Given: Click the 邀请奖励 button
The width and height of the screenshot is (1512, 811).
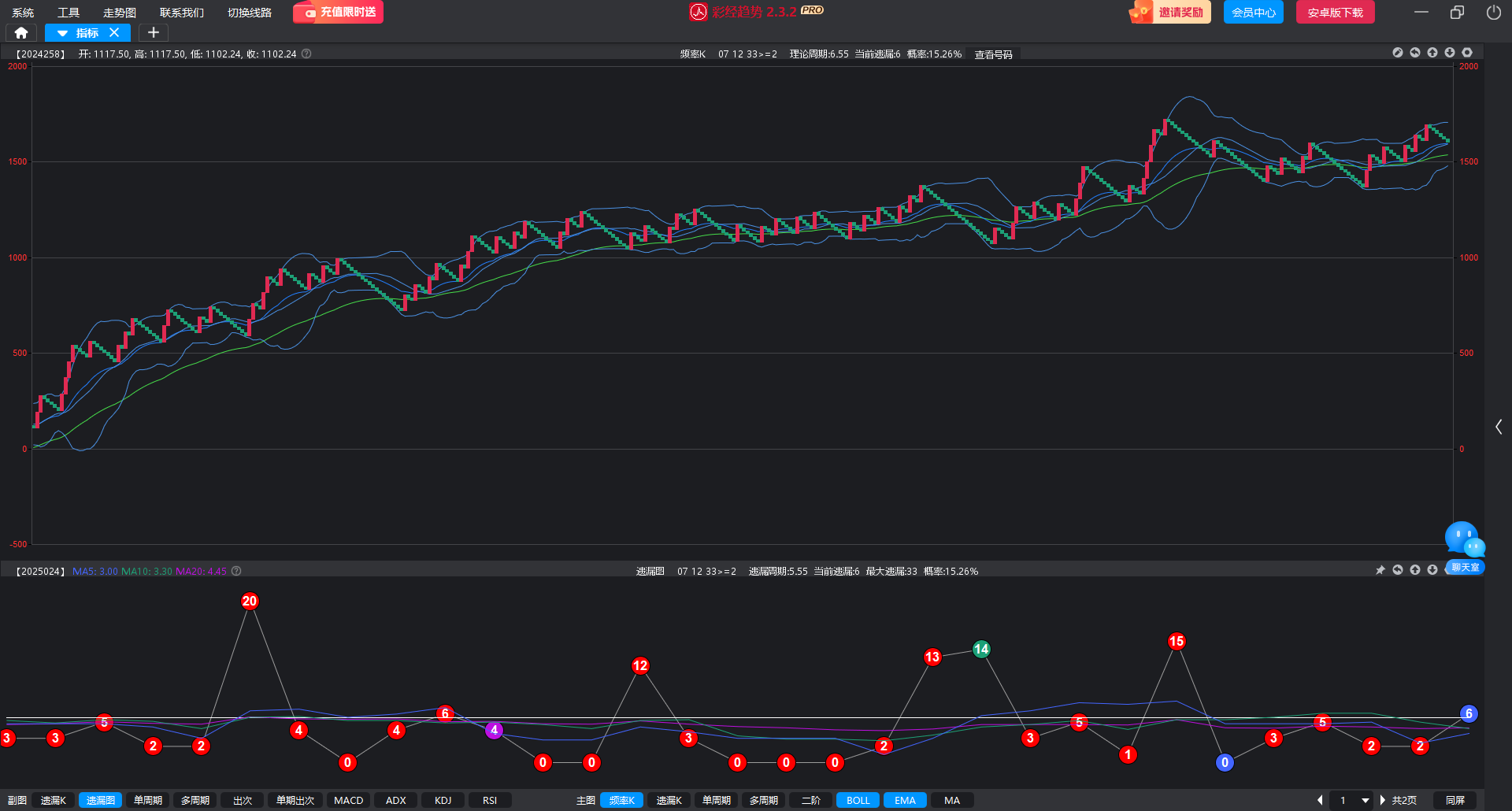Looking at the screenshot, I should pos(1169,13).
